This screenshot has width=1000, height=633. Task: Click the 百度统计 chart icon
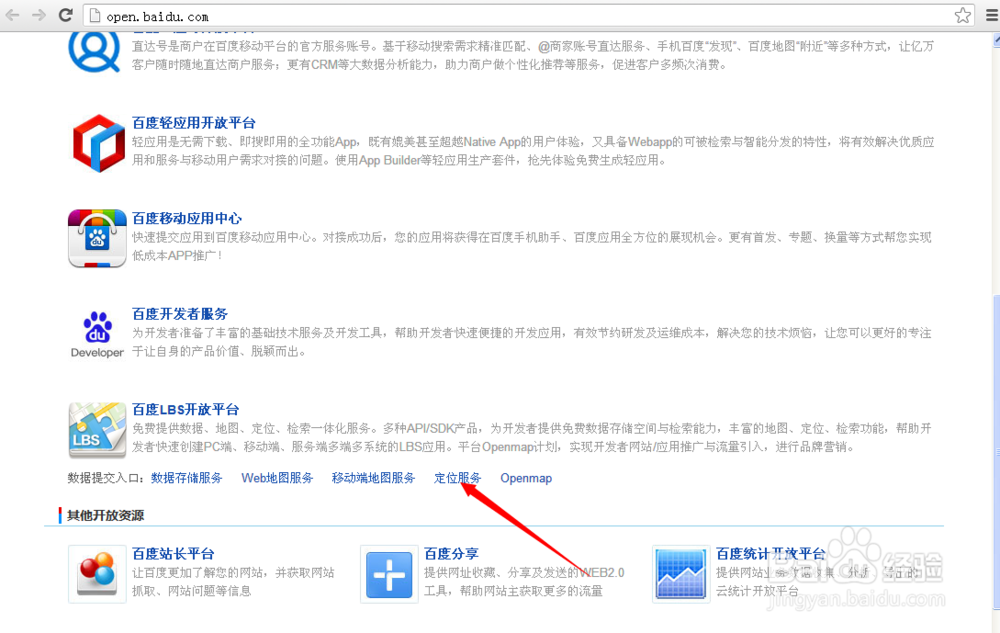(x=680, y=574)
